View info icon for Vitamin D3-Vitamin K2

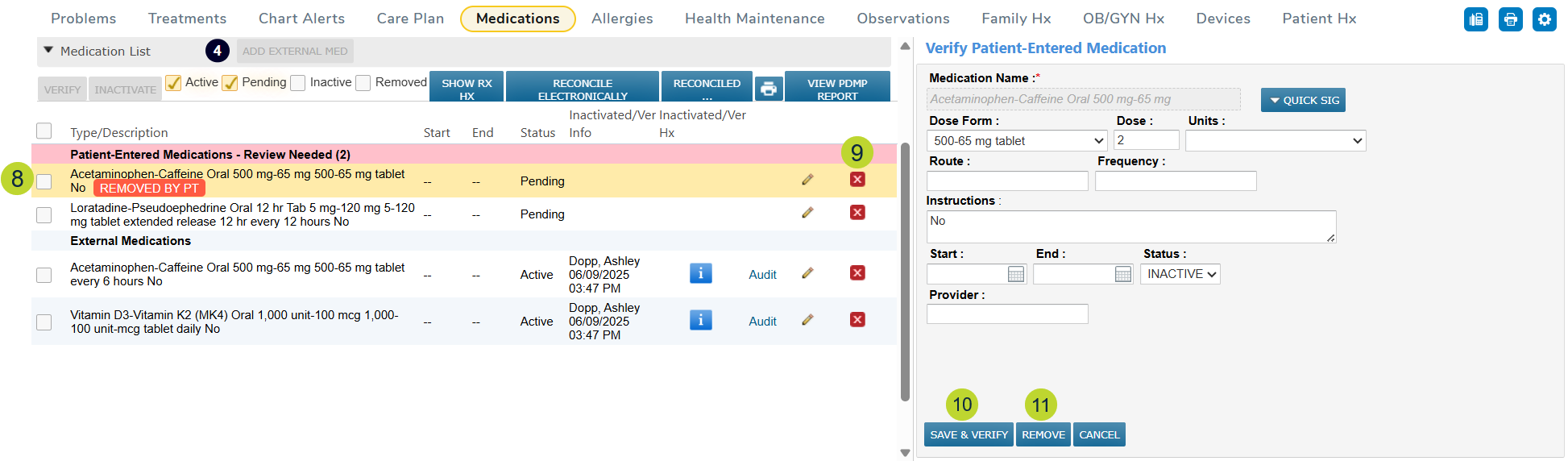pyautogui.click(x=700, y=321)
